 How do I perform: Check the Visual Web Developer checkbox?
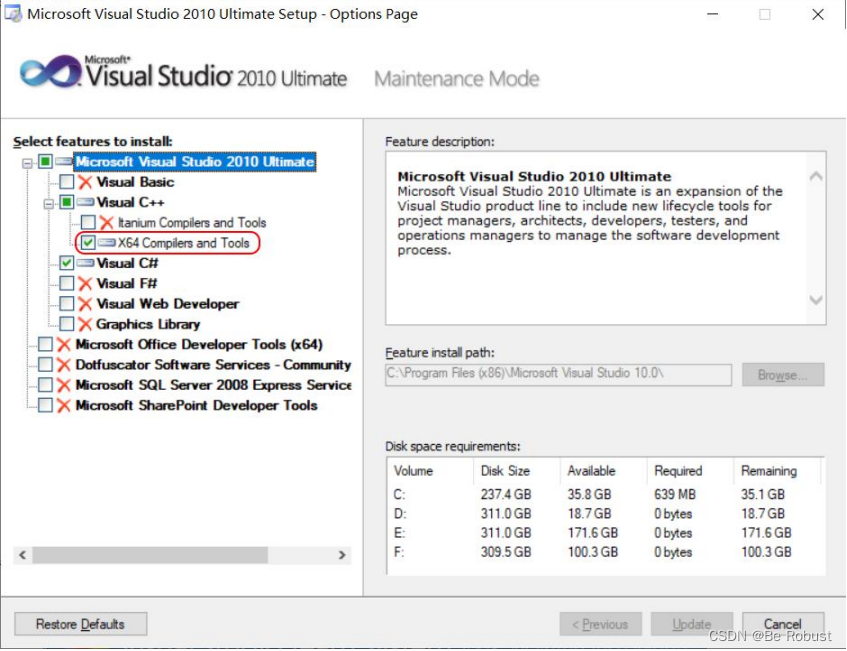point(66,304)
